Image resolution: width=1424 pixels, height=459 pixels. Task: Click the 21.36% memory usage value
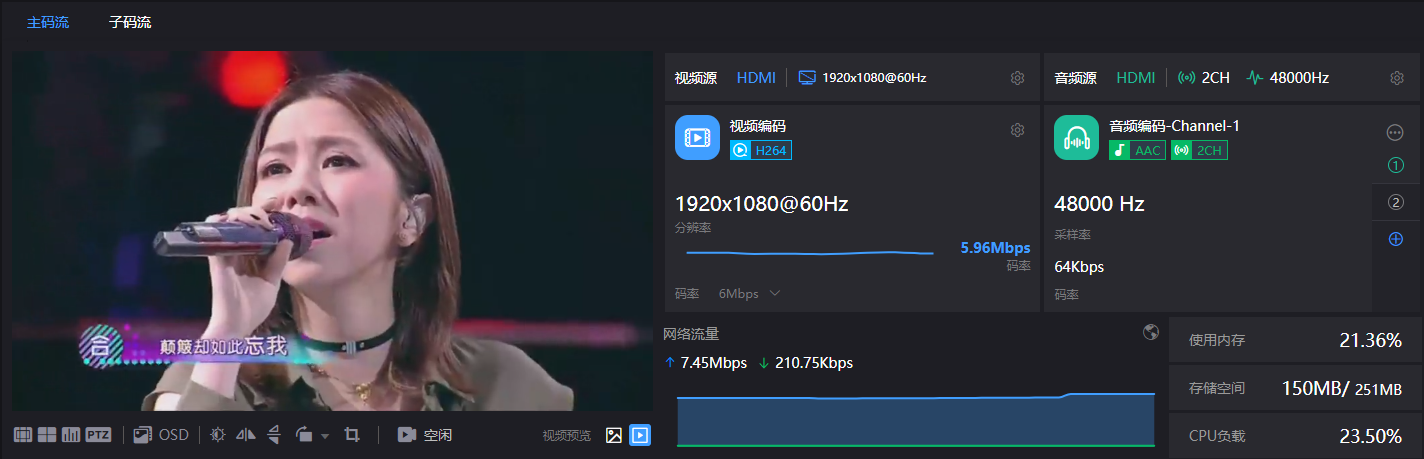point(1370,340)
